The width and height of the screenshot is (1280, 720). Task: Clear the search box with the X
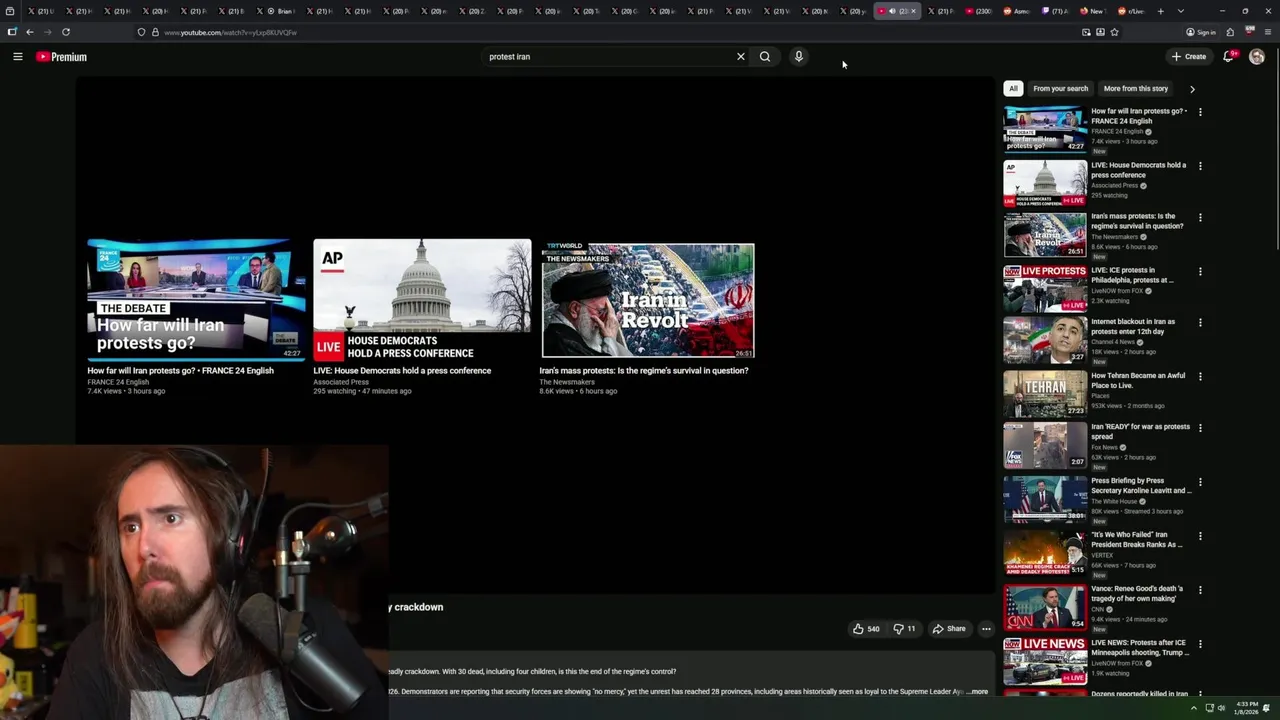coord(741,57)
